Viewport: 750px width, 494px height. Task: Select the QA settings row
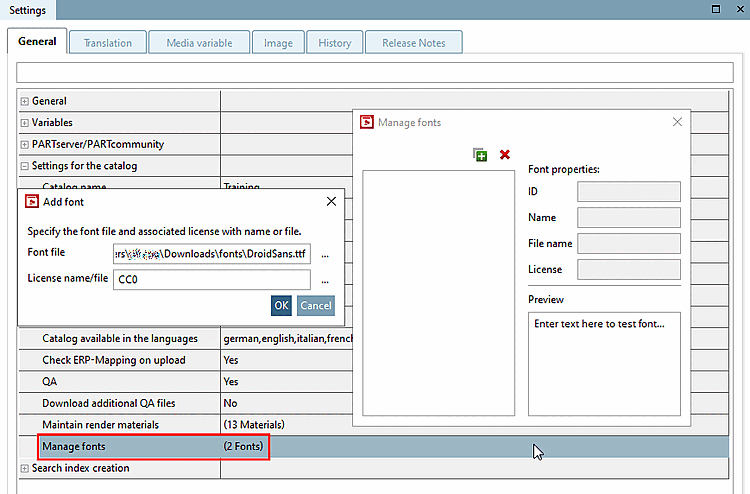point(186,382)
